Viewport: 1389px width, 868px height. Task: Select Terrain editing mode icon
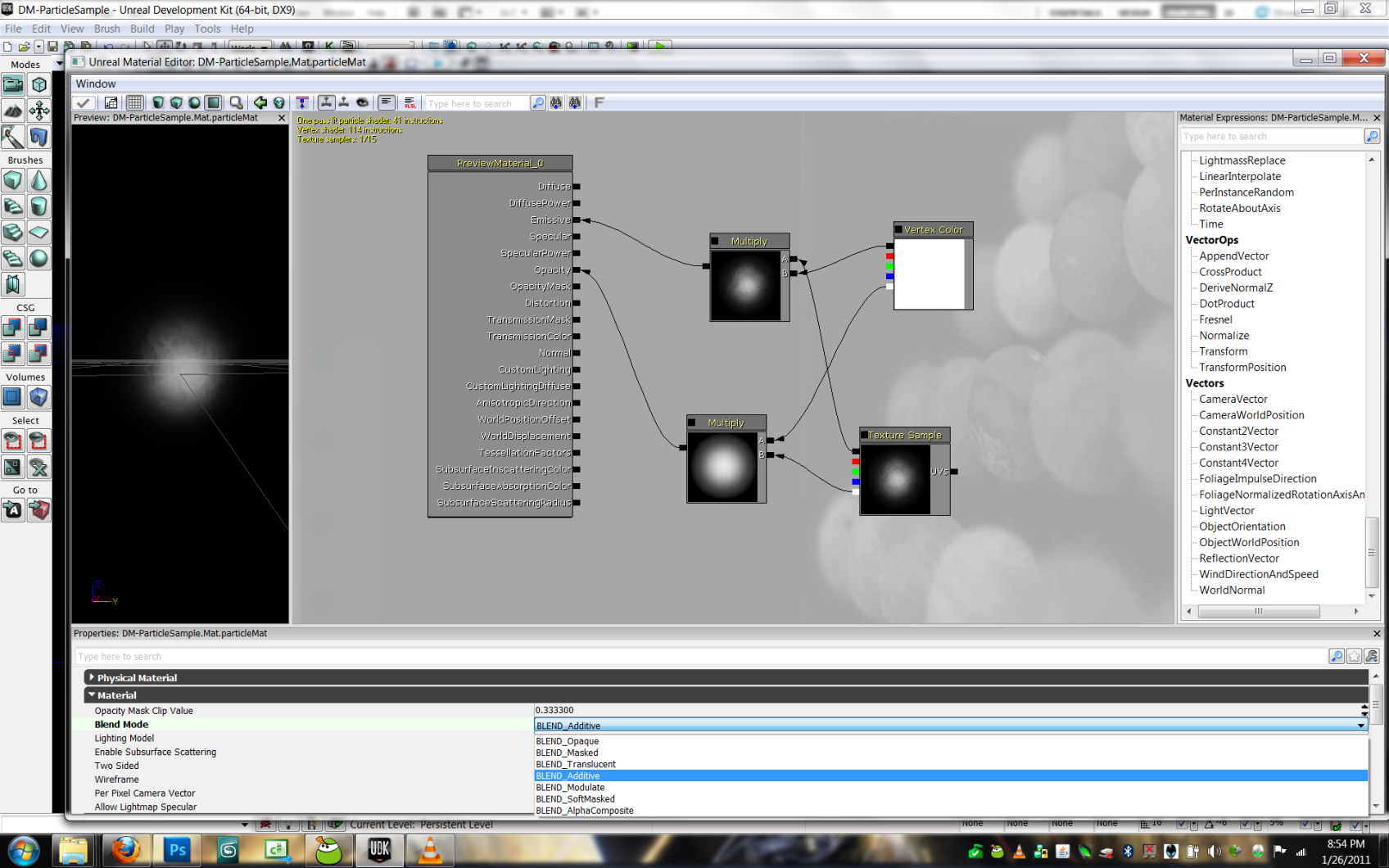pyautogui.click(x=13, y=111)
